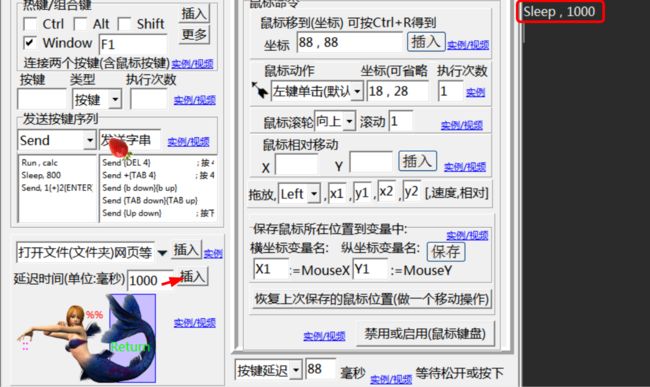
Task: Open 实例/视频 link beside the mermaid image
Action: point(195,322)
